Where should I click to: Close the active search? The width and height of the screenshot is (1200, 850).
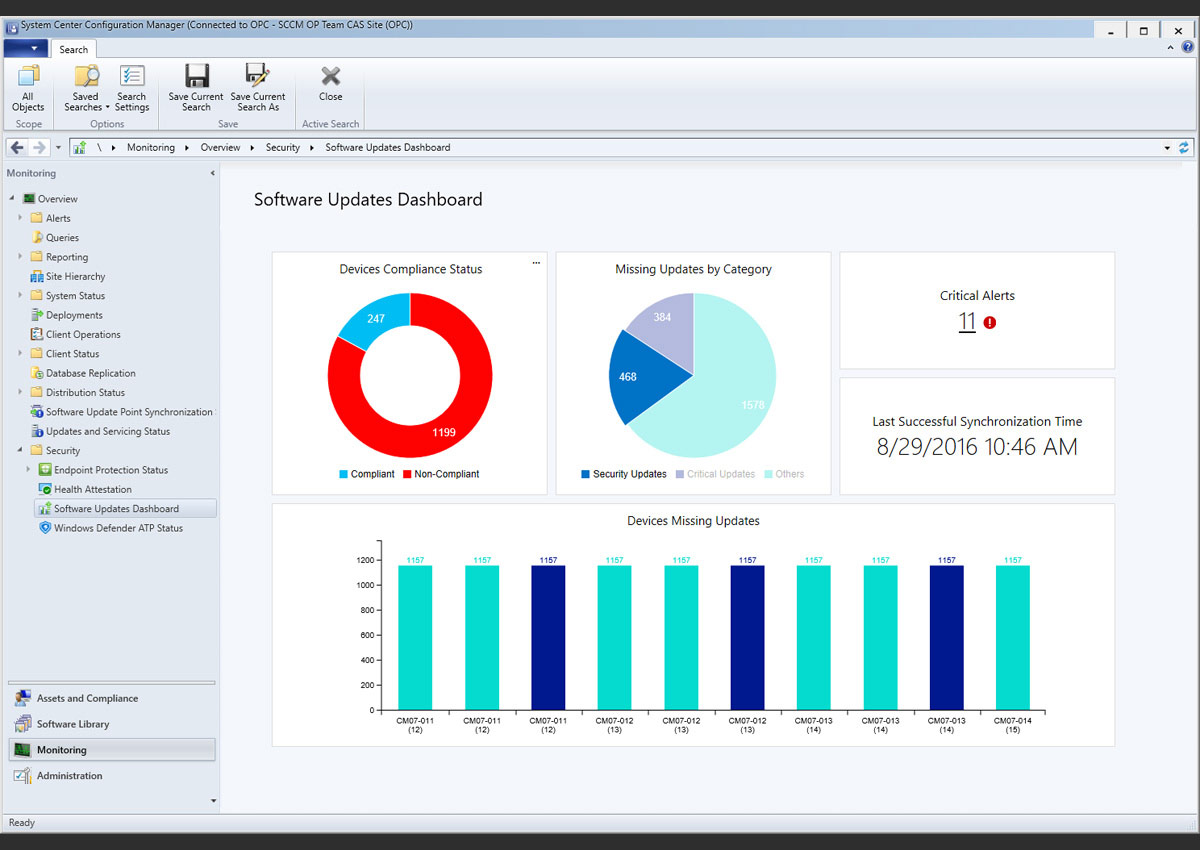330,83
